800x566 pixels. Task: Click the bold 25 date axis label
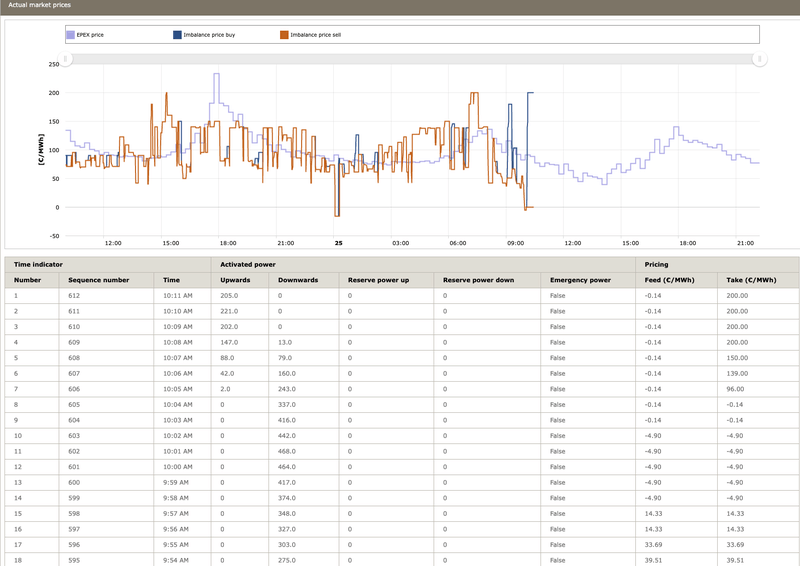(x=338, y=243)
